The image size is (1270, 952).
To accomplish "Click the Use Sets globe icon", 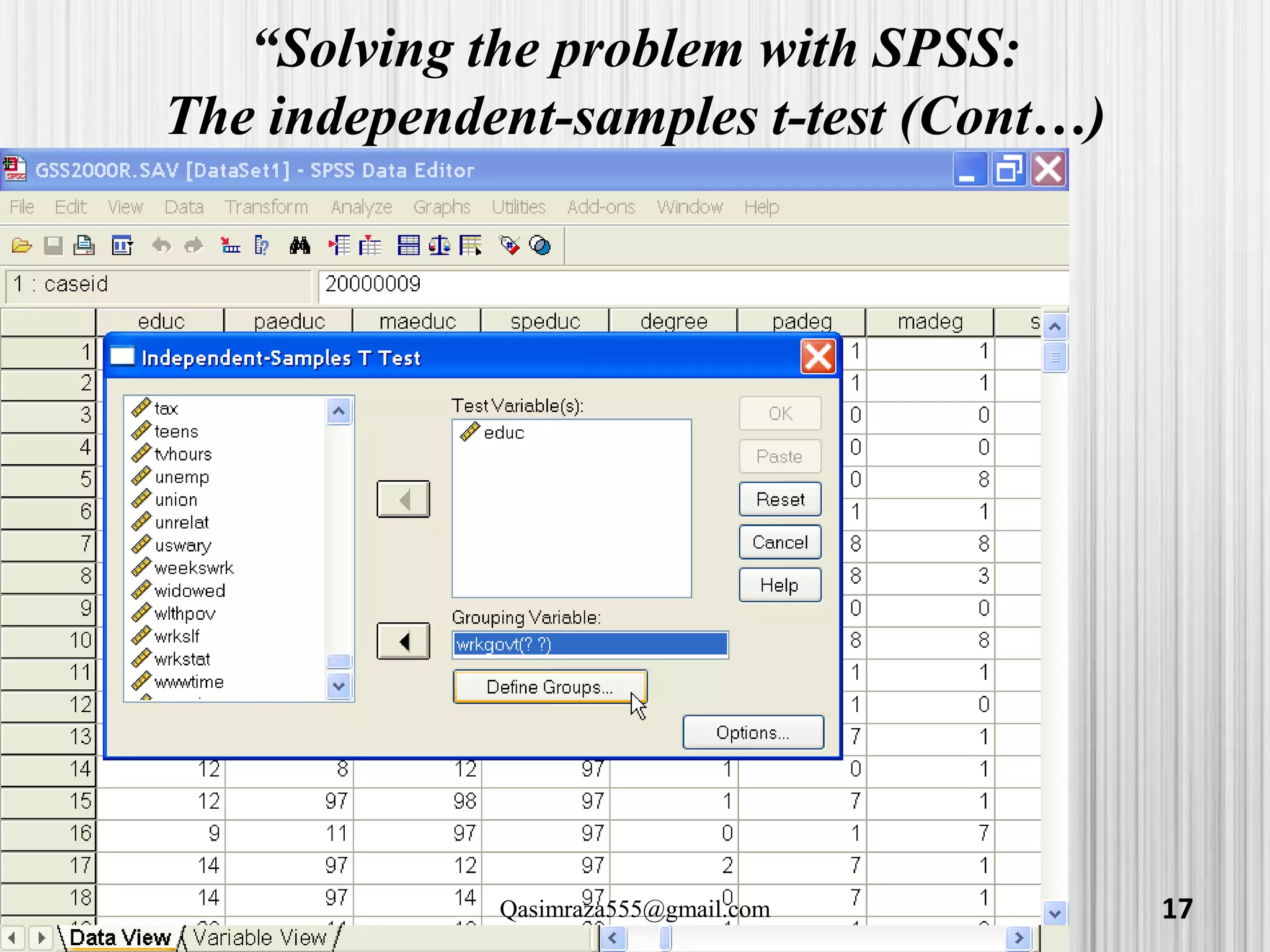I will click(x=540, y=246).
